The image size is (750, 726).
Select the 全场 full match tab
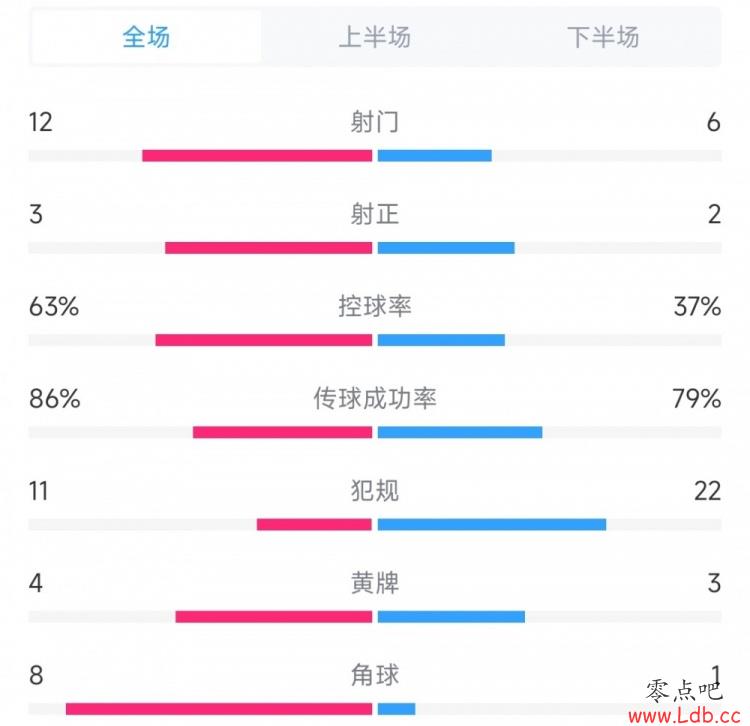pos(146,37)
